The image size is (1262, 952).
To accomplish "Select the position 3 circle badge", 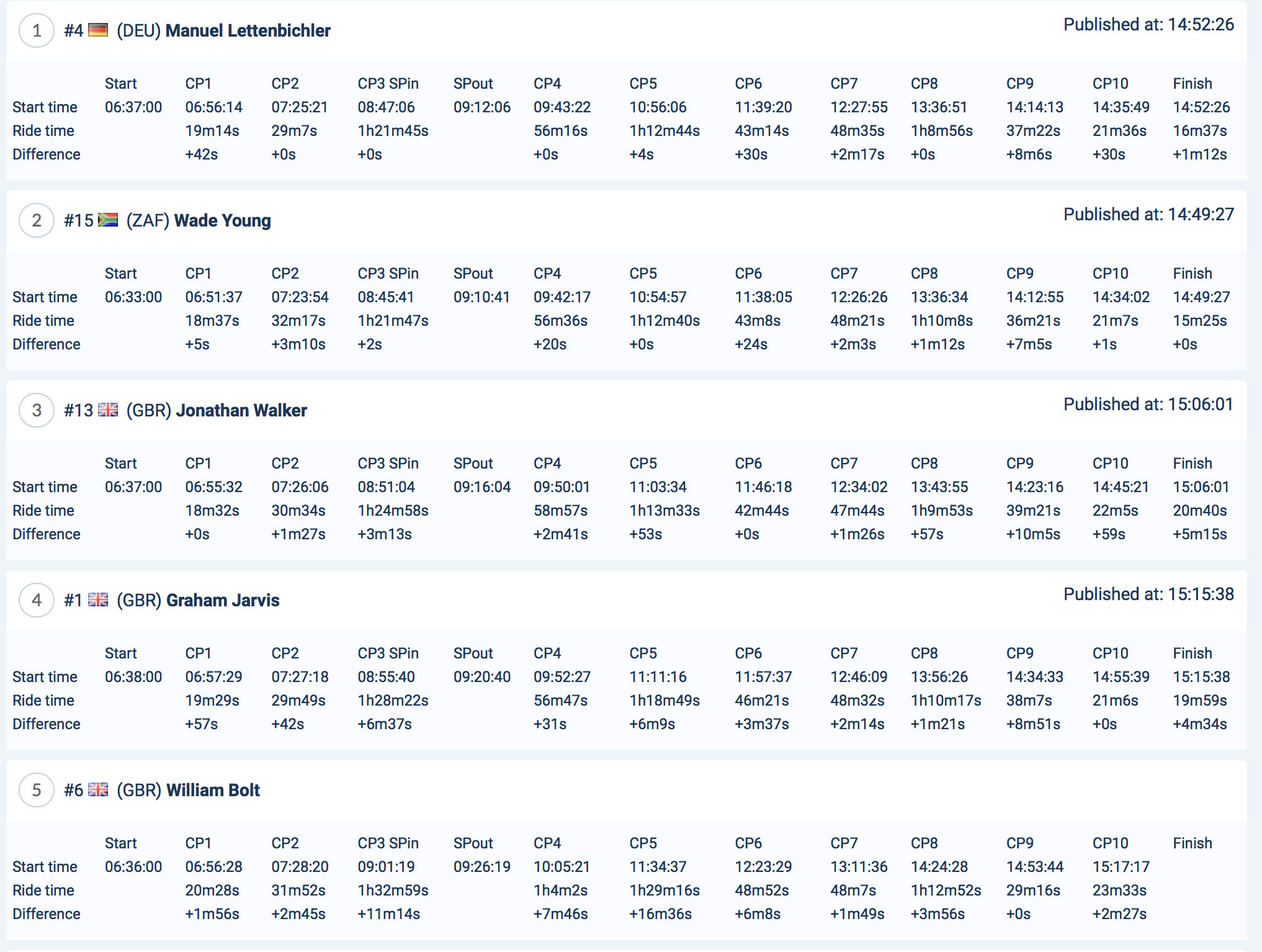I will point(37,410).
